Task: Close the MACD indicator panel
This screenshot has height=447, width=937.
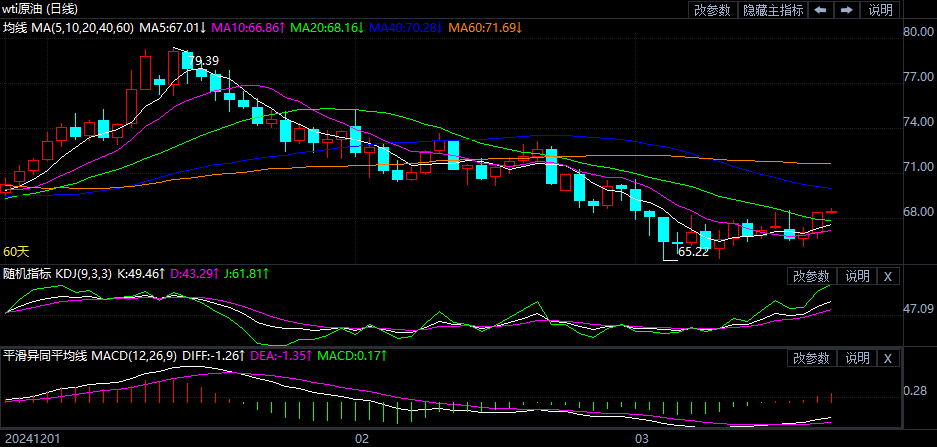Action: [x=888, y=358]
